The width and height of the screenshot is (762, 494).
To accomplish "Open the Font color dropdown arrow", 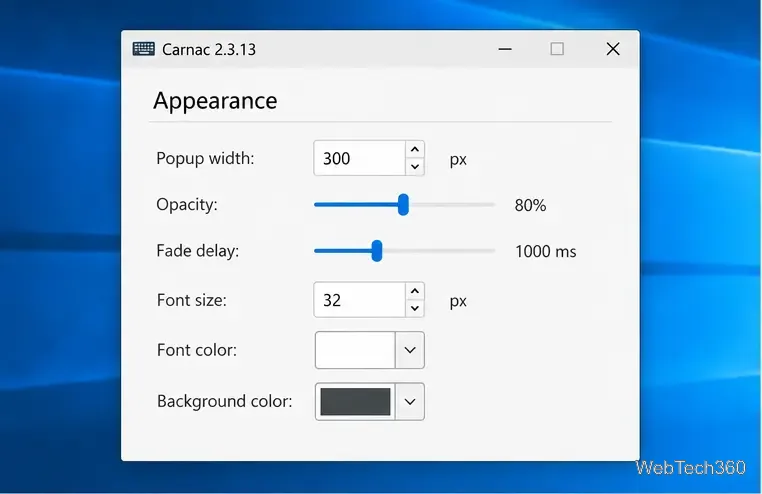I will pos(410,350).
